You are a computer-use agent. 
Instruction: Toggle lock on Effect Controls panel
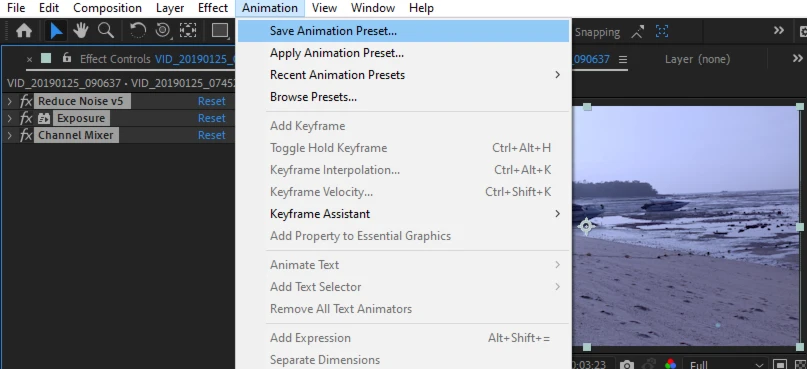tap(66, 58)
